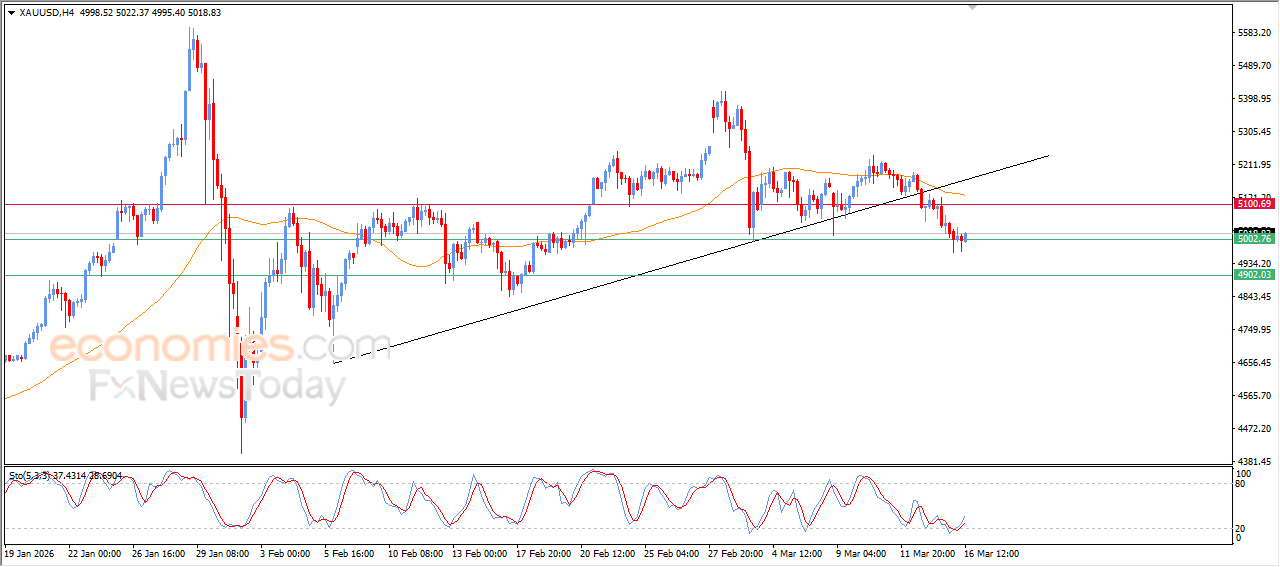Click the 5211.95 price axis label
Viewport: 1280px width, 567px height.
1253,165
